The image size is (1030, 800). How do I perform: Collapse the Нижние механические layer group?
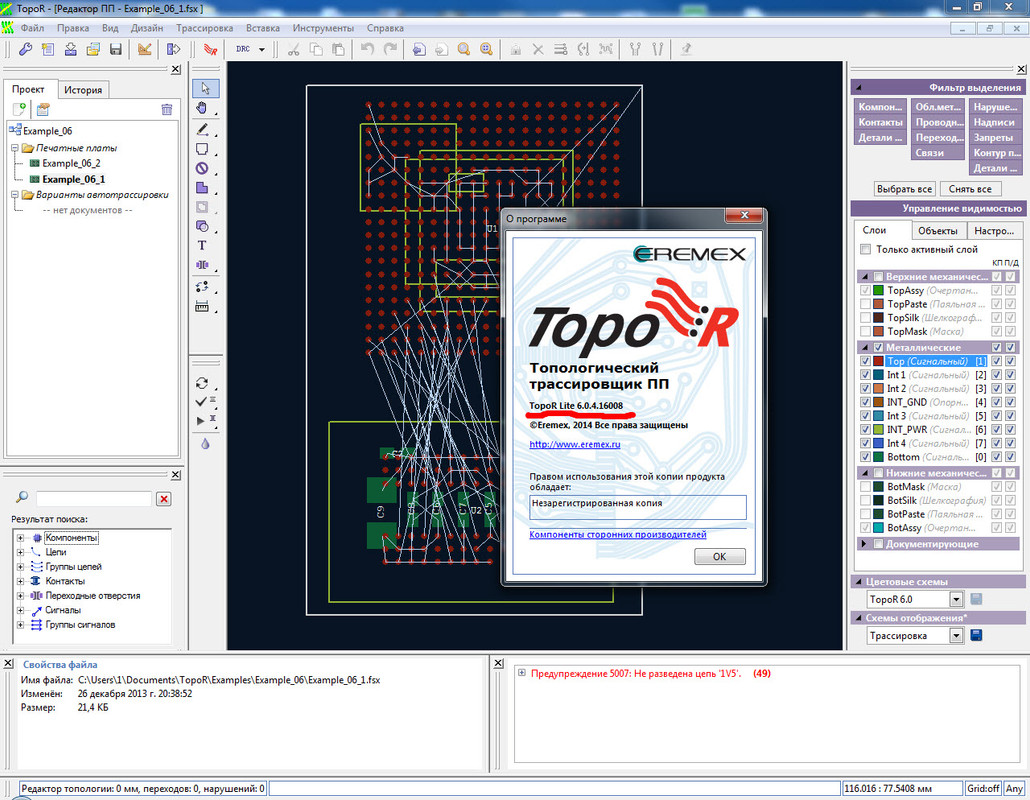point(864,473)
